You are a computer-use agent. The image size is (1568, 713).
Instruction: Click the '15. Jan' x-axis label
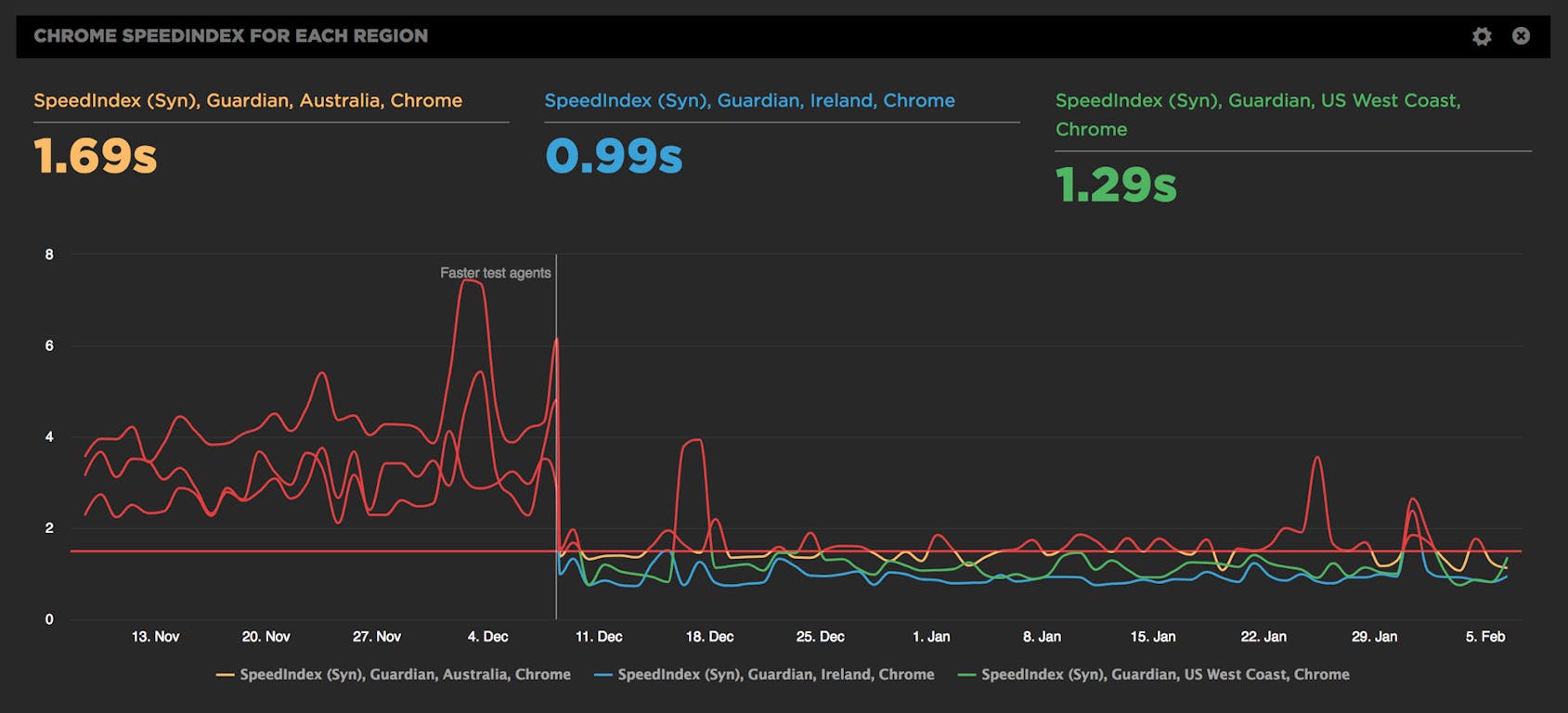pos(1152,637)
